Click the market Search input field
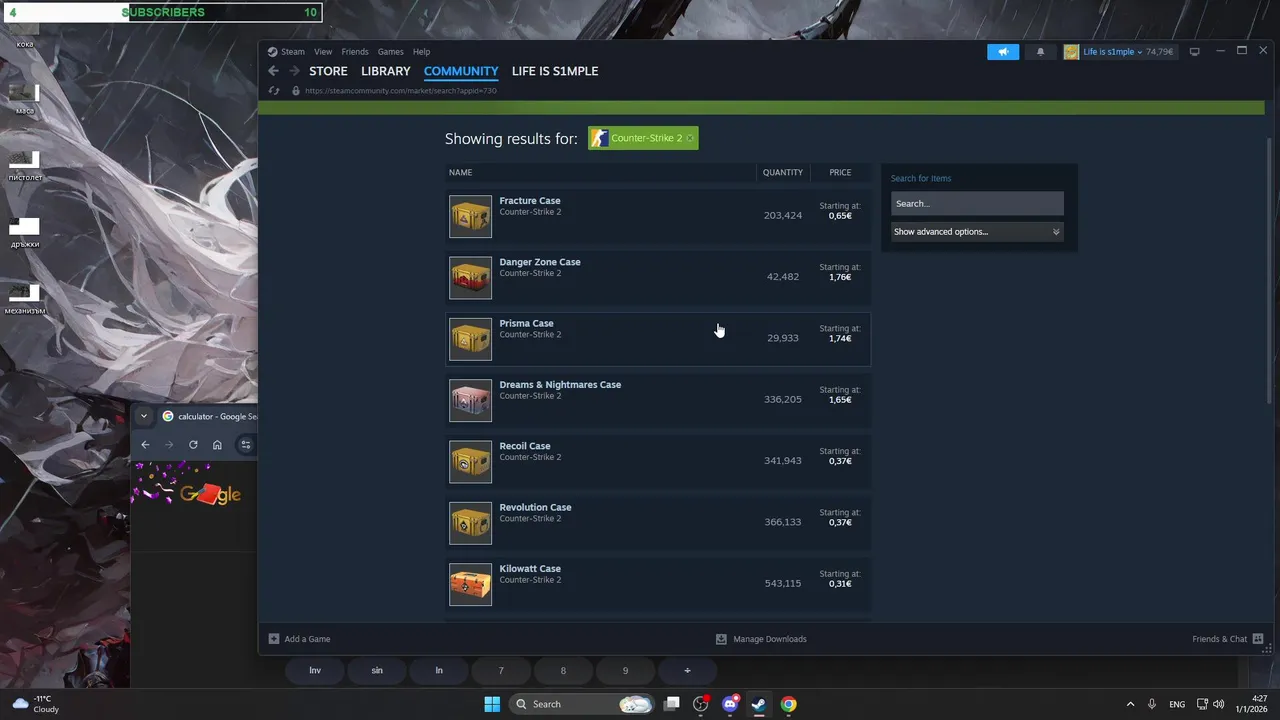Screen dimensions: 1280x720 point(977,203)
